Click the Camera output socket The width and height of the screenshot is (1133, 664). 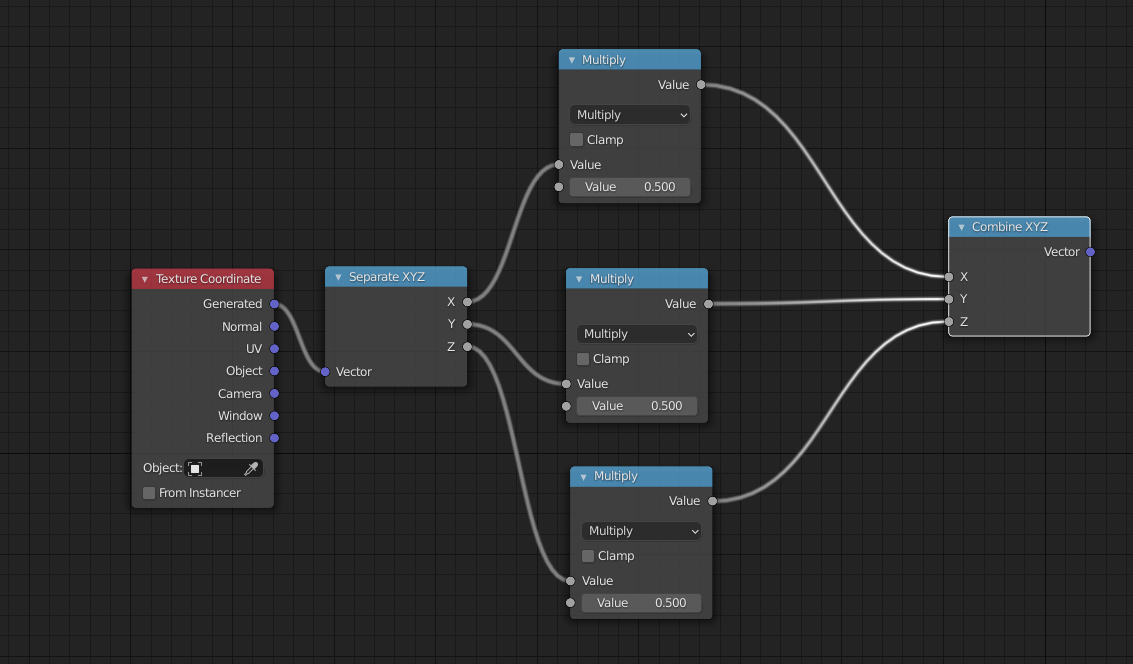coord(274,393)
